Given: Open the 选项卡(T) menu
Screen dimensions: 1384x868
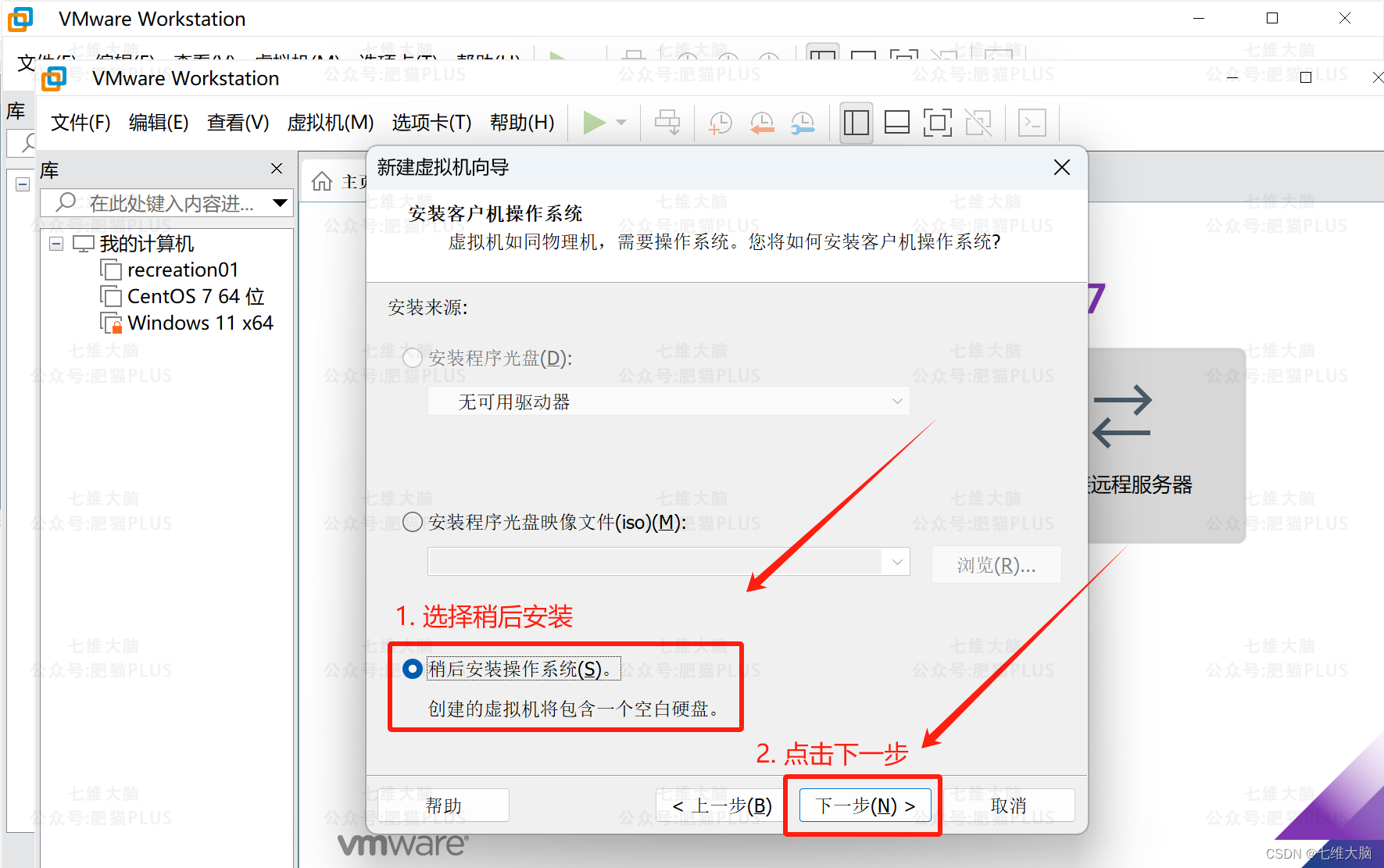Looking at the screenshot, I should pyautogui.click(x=431, y=123).
